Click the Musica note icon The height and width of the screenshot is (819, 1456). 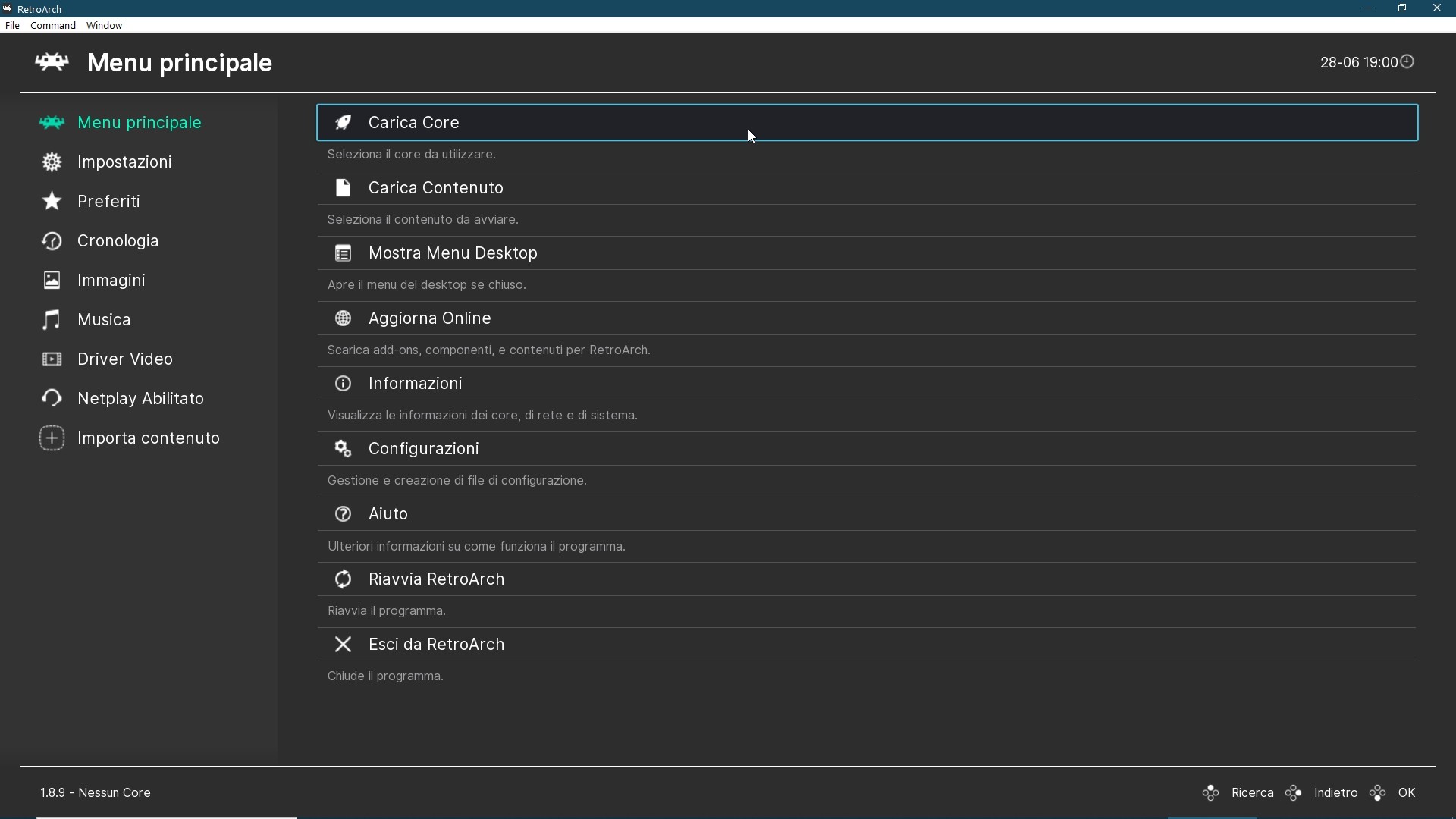coord(52,320)
